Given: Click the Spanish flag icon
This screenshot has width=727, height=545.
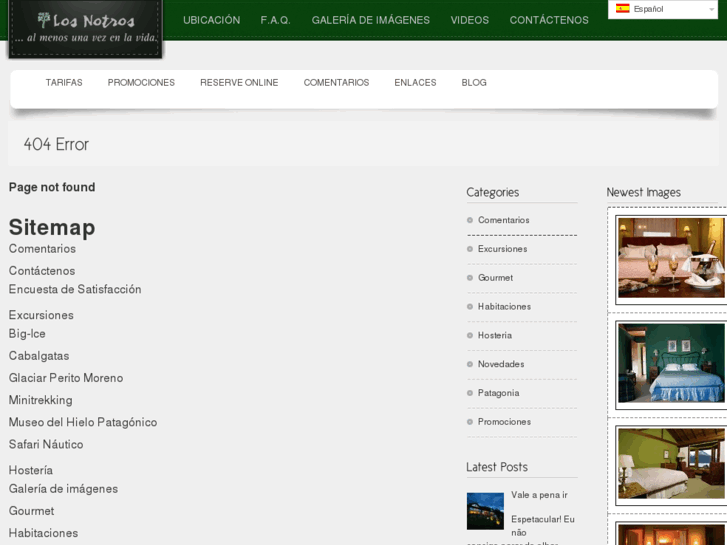Looking at the screenshot, I should [622, 8].
